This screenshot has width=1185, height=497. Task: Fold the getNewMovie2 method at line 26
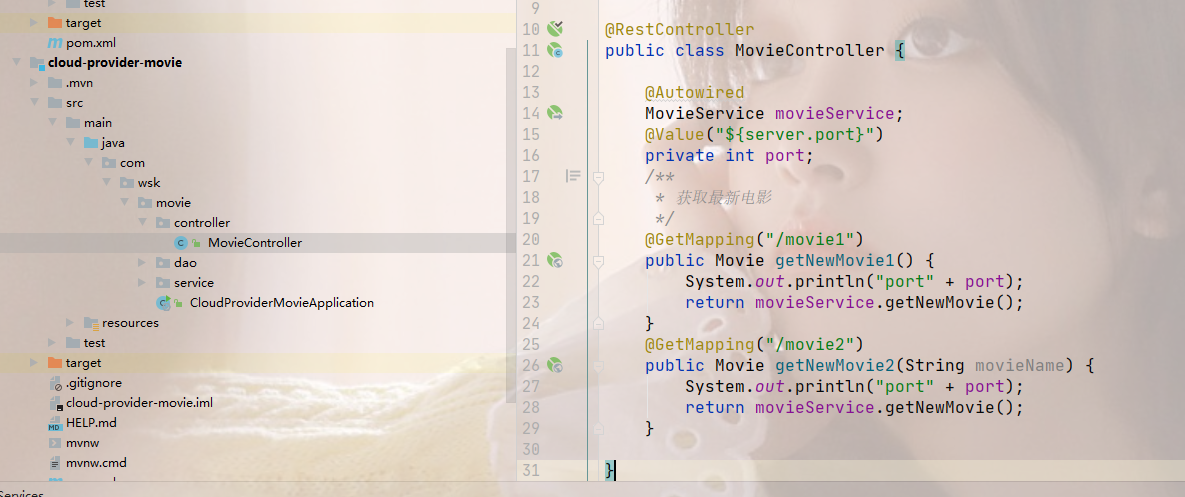pos(599,366)
